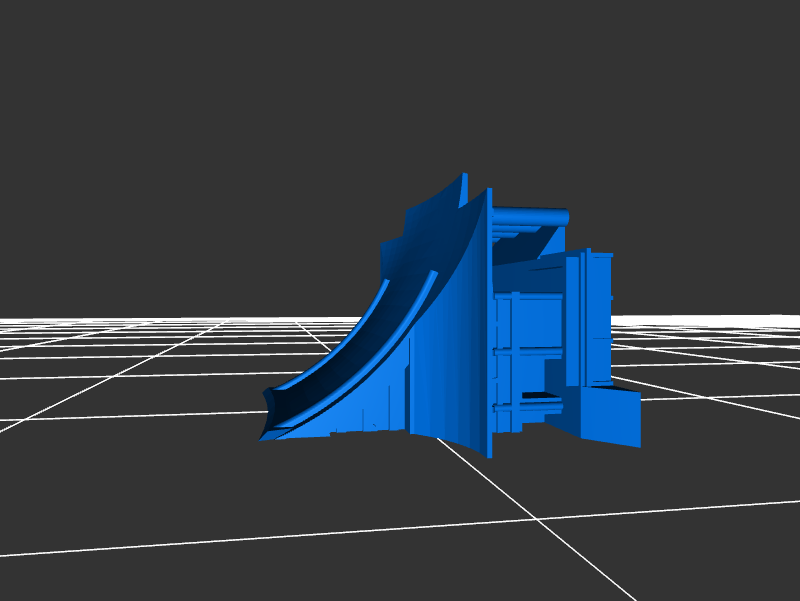The height and width of the screenshot is (601, 800).
Task: Click the rectangular box at model's lower right
Action: pos(612,416)
